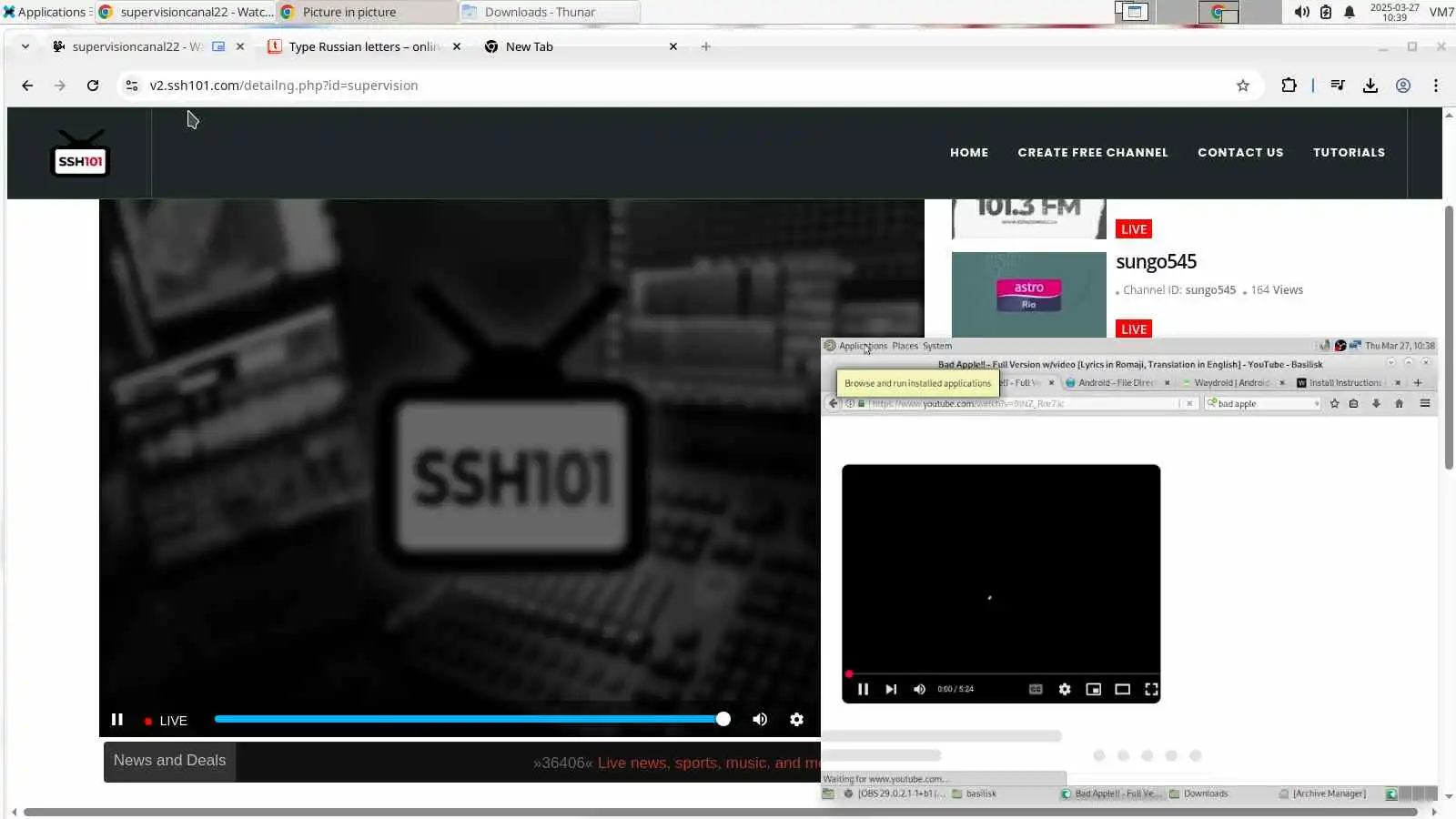Expand the Chrome tab search chevron
Viewport: 1456px width, 819px height.
(x=25, y=46)
